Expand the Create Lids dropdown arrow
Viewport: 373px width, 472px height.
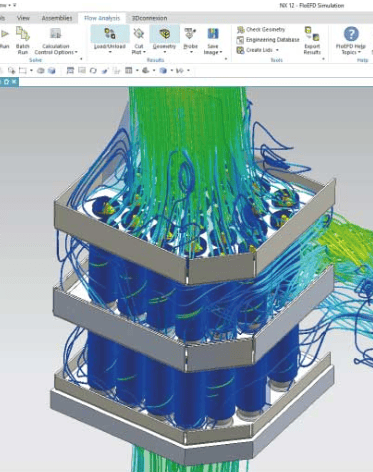277,50
